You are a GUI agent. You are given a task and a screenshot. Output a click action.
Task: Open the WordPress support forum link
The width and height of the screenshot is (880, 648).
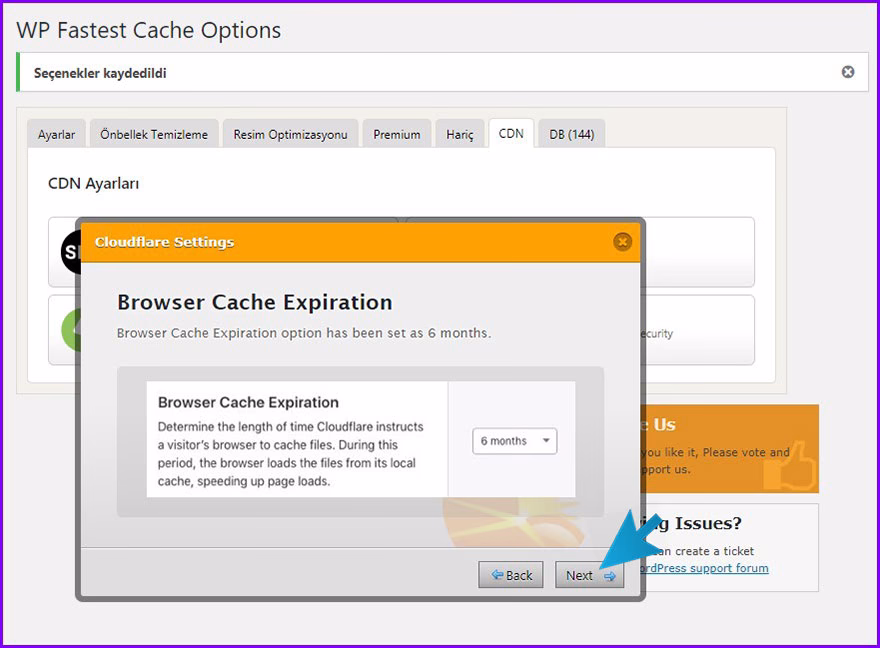(704, 568)
